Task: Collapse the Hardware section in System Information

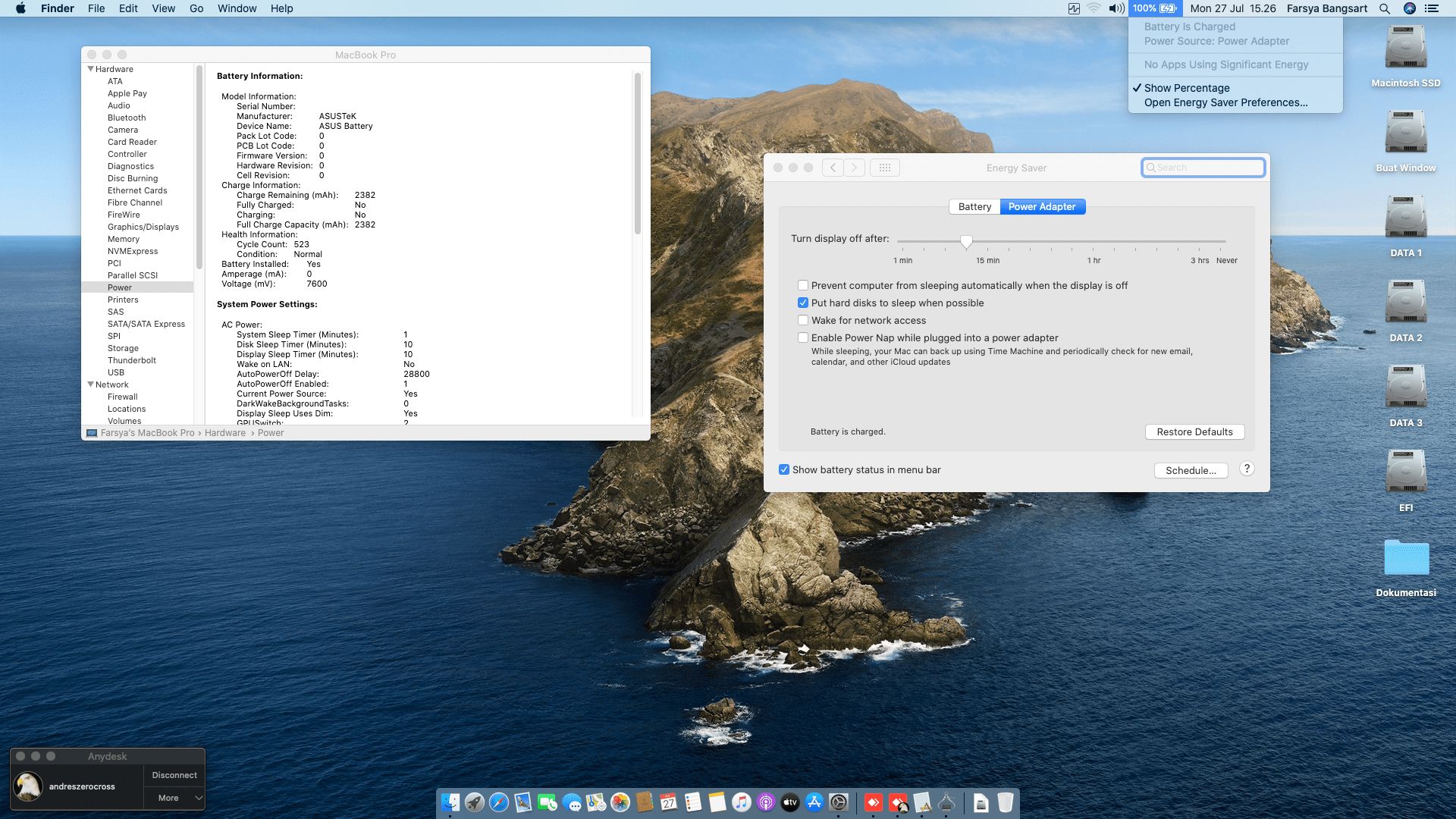Action: tap(90, 68)
